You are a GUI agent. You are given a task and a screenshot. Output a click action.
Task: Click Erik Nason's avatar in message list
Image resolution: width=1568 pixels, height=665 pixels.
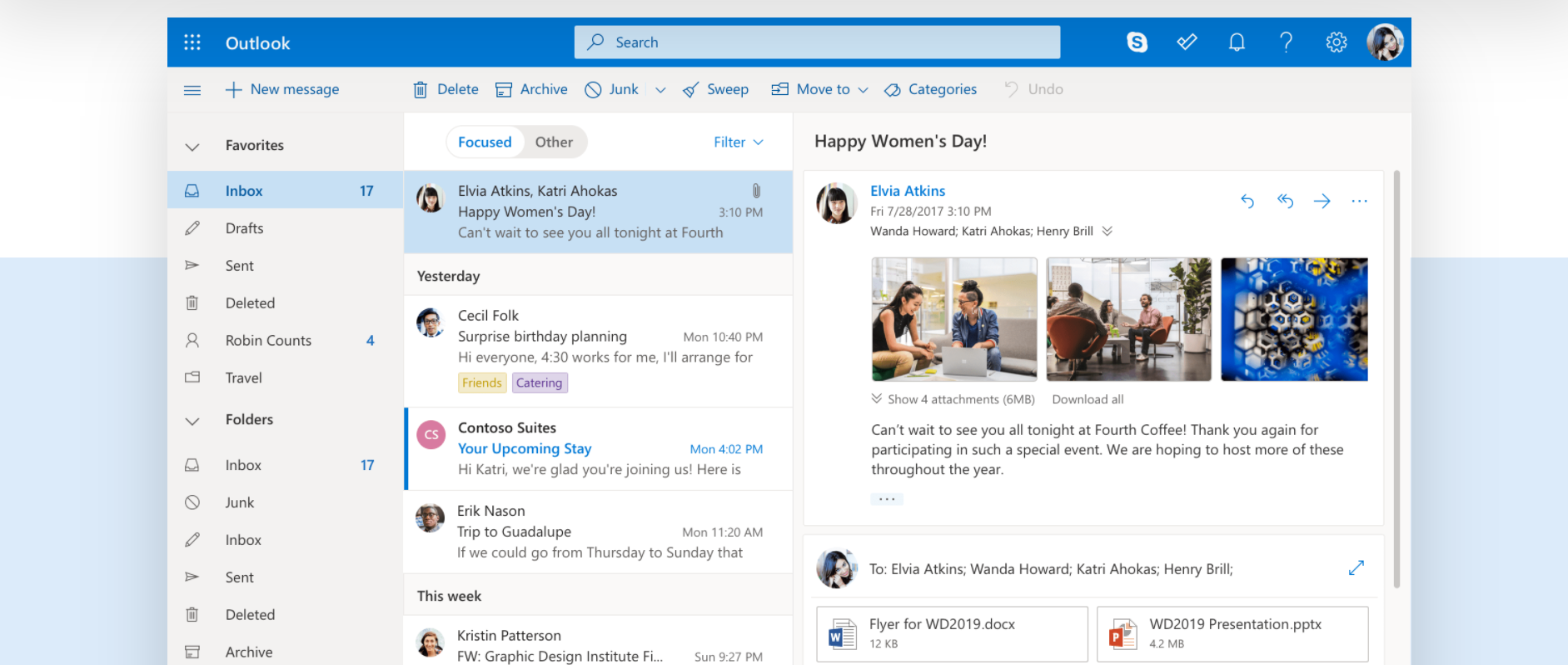(430, 517)
